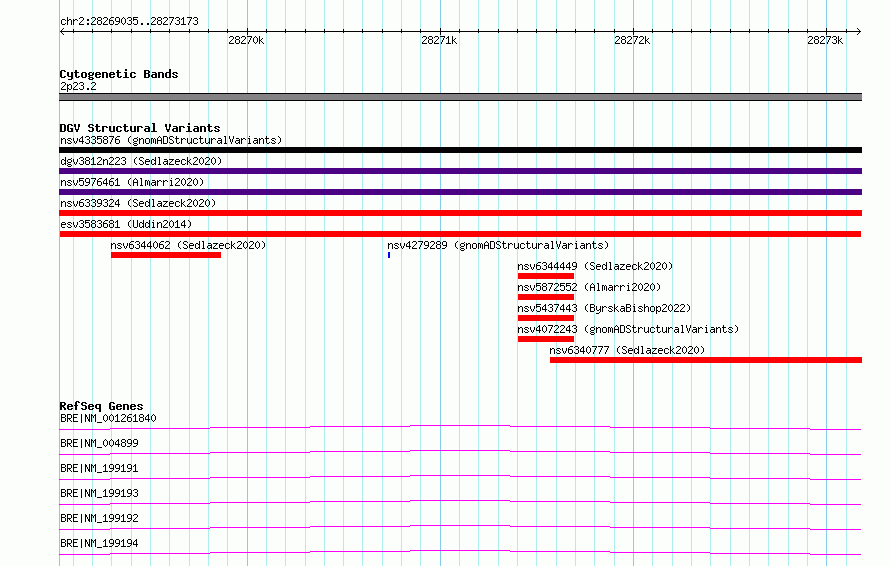Viewport: 890px width, 566px height.
Task: Select the BRE|NM_199192 transcript label
Action: pos(99,518)
